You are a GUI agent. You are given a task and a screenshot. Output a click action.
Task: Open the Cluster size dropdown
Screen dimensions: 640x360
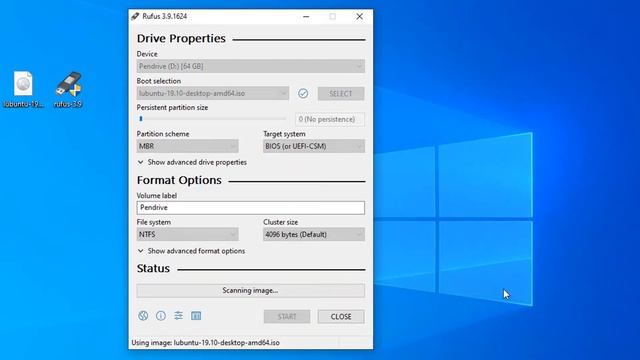click(314, 234)
